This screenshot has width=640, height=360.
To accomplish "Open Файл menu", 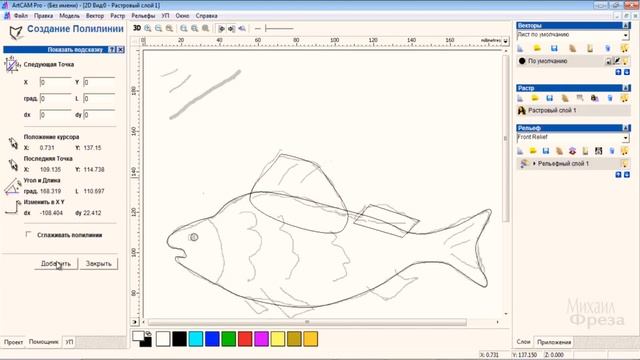I will click(21, 16).
